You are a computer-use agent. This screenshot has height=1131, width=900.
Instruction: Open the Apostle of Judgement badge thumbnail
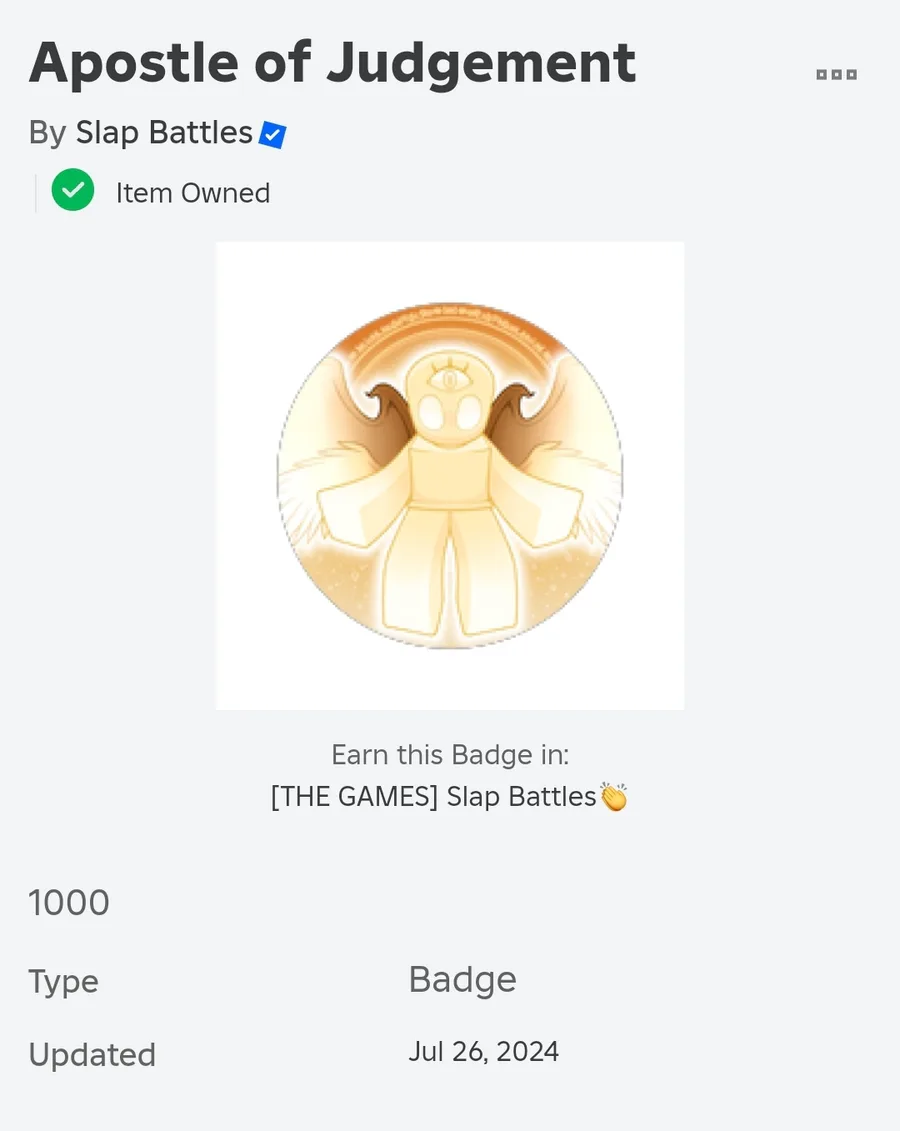pos(450,475)
